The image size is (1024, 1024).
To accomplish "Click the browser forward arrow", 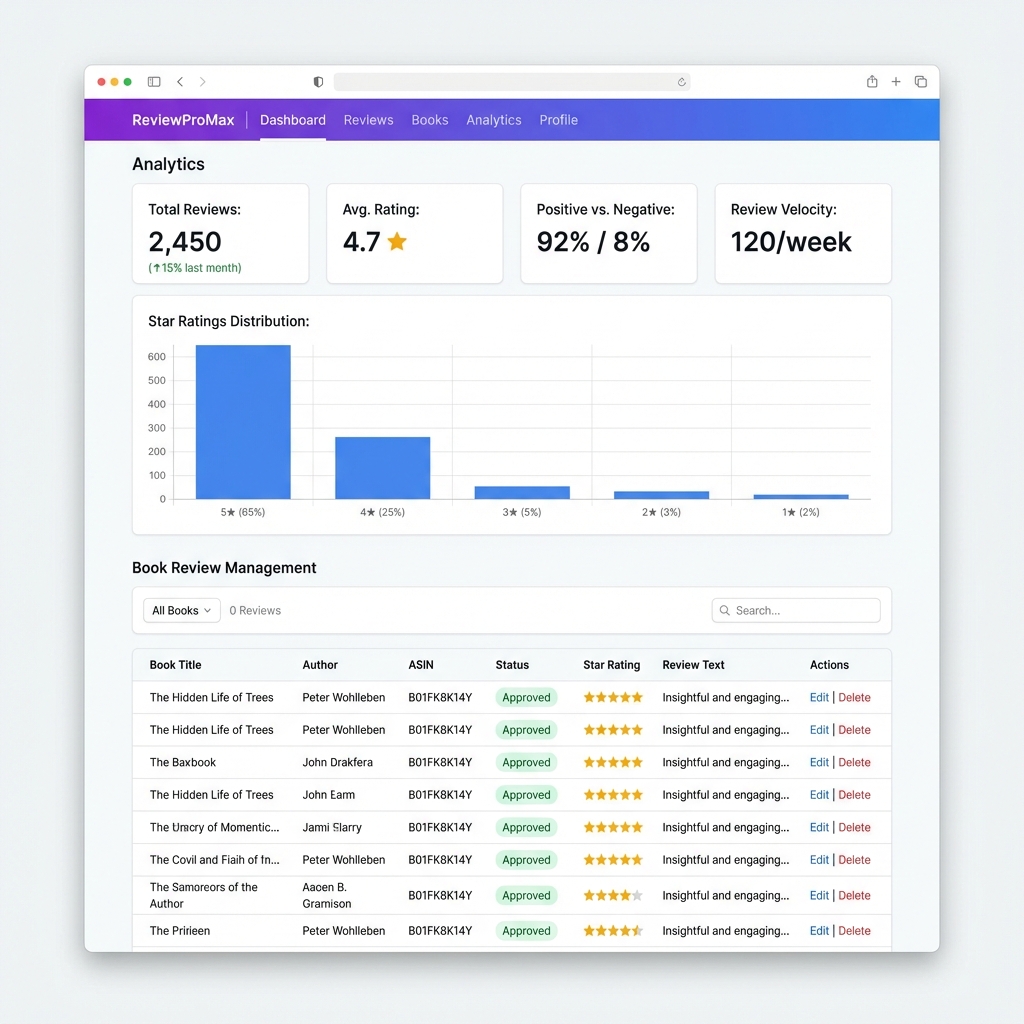I will click(x=203, y=82).
